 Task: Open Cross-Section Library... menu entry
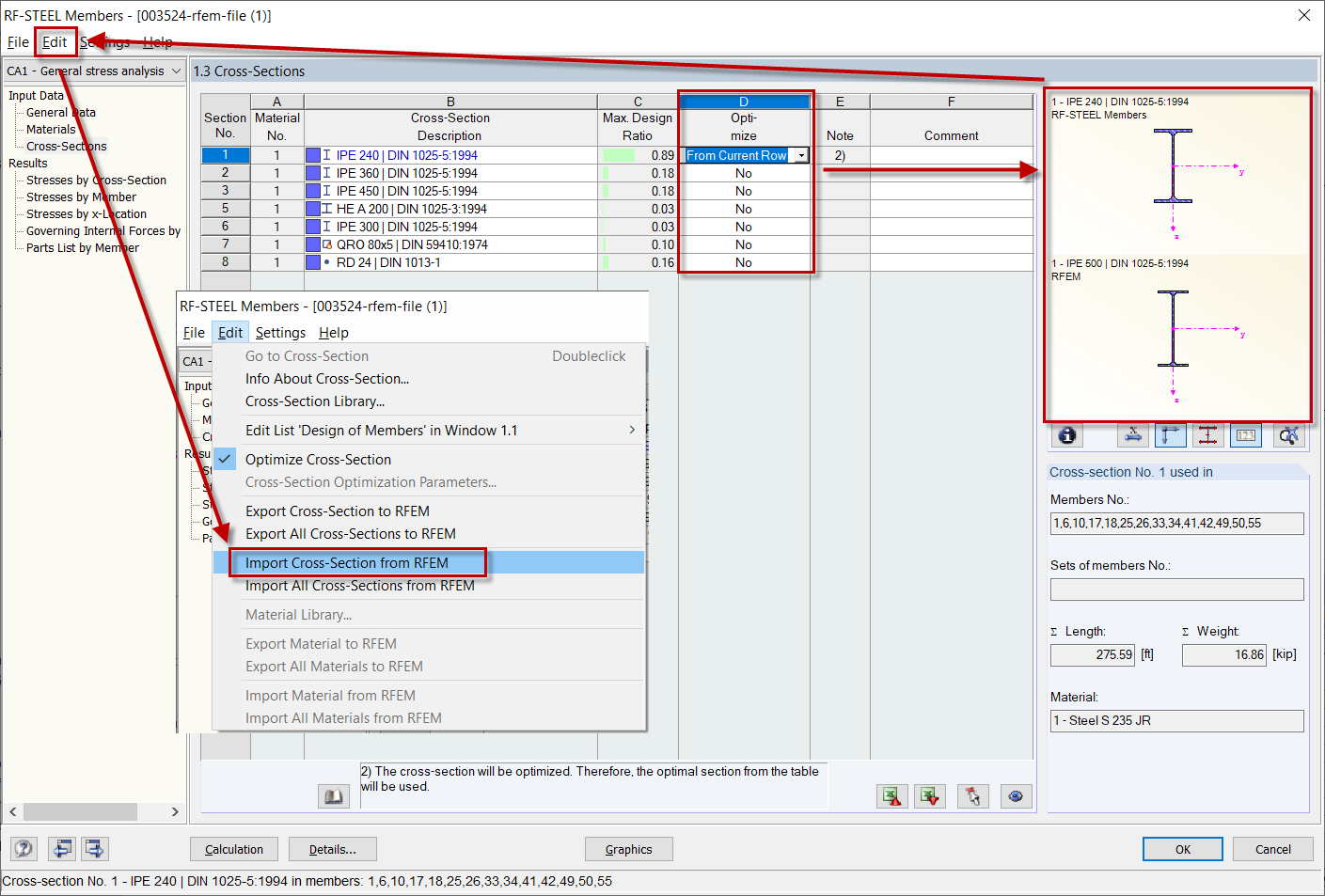click(x=315, y=401)
